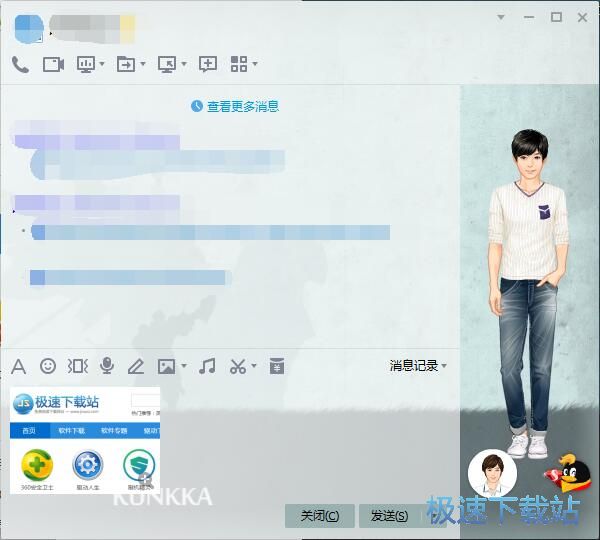Click the contact's avatar in the title area

tap(29, 29)
